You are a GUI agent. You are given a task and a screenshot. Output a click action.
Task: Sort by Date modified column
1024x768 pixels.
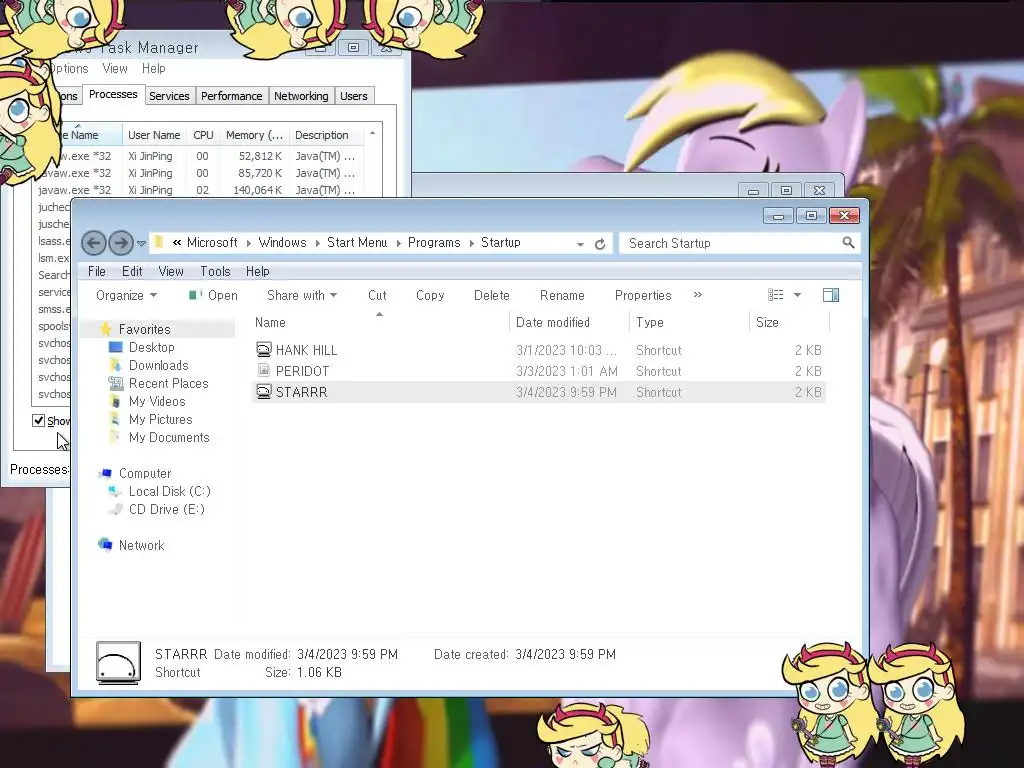(569, 322)
